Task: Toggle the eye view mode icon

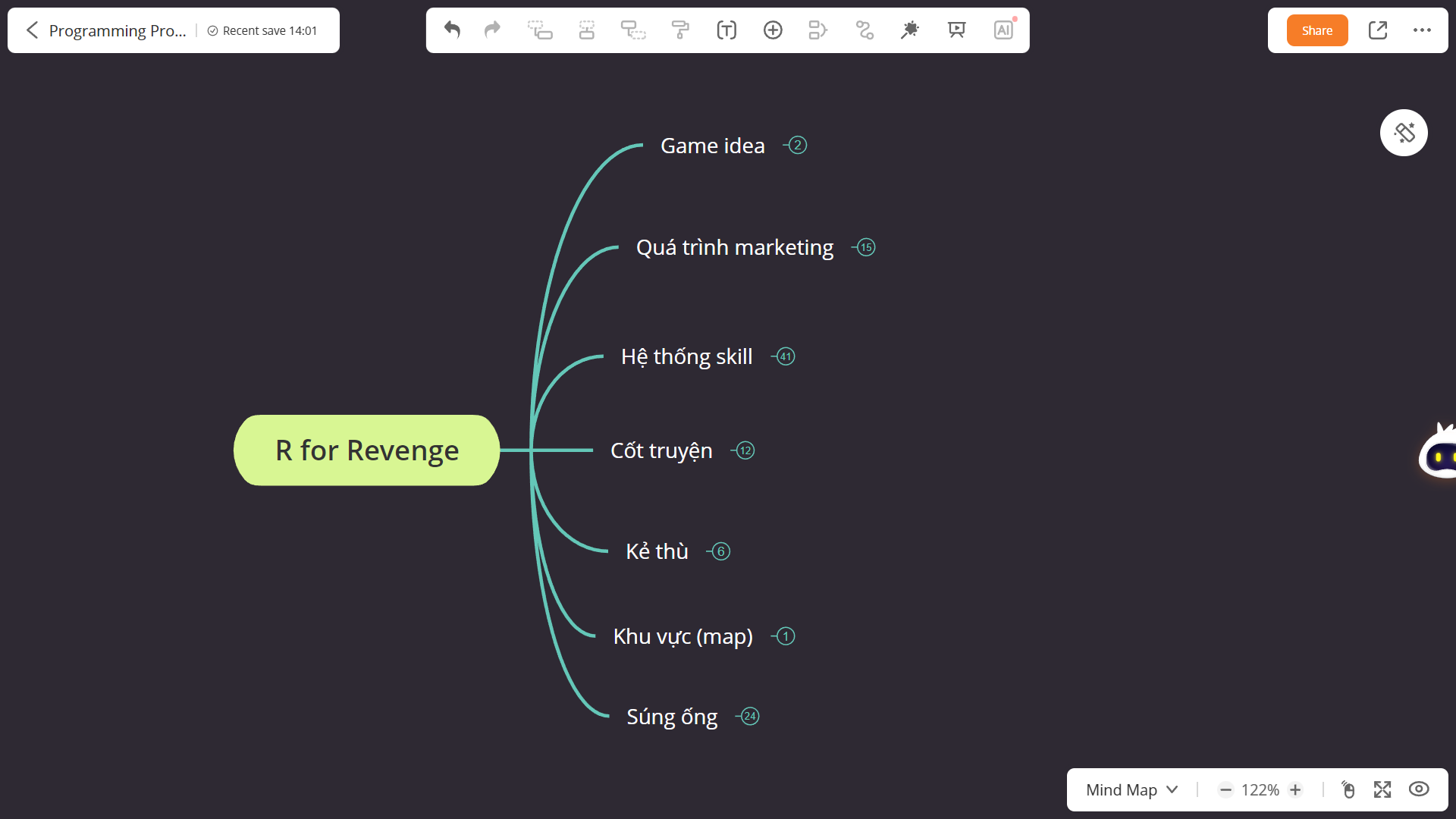Action: [x=1419, y=789]
